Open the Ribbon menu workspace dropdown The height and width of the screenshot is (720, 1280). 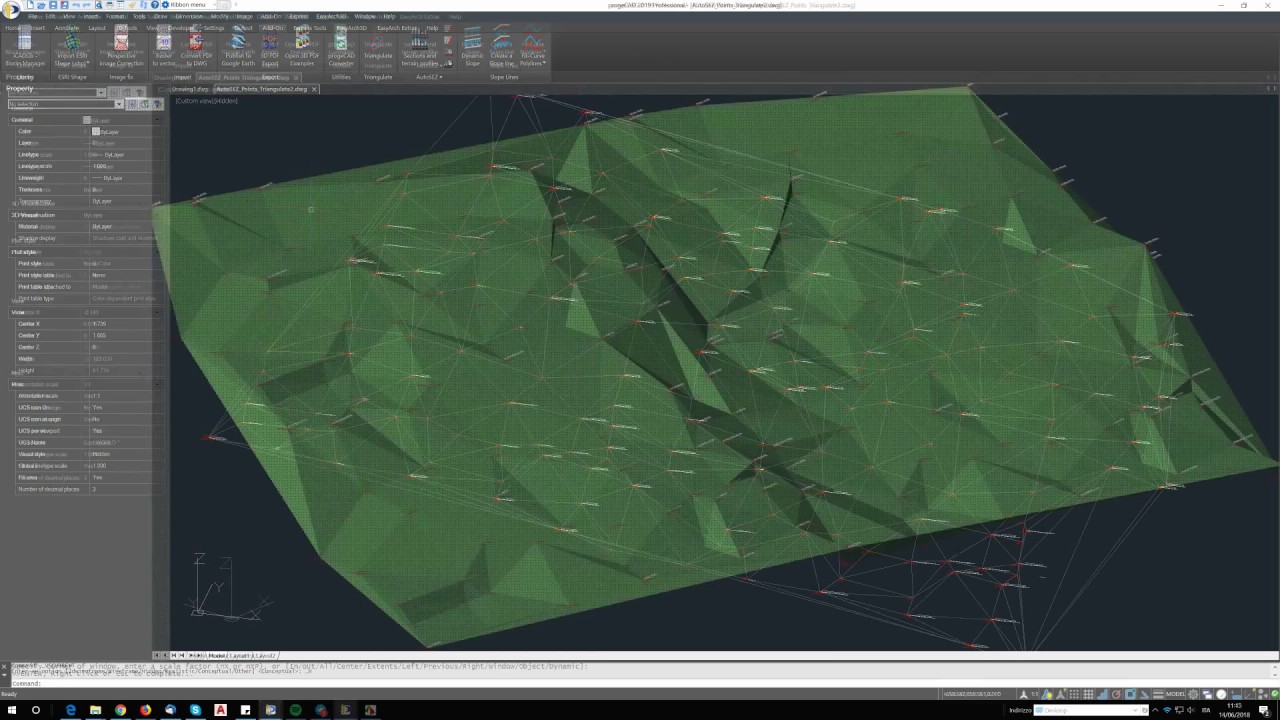[x=190, y=5]
